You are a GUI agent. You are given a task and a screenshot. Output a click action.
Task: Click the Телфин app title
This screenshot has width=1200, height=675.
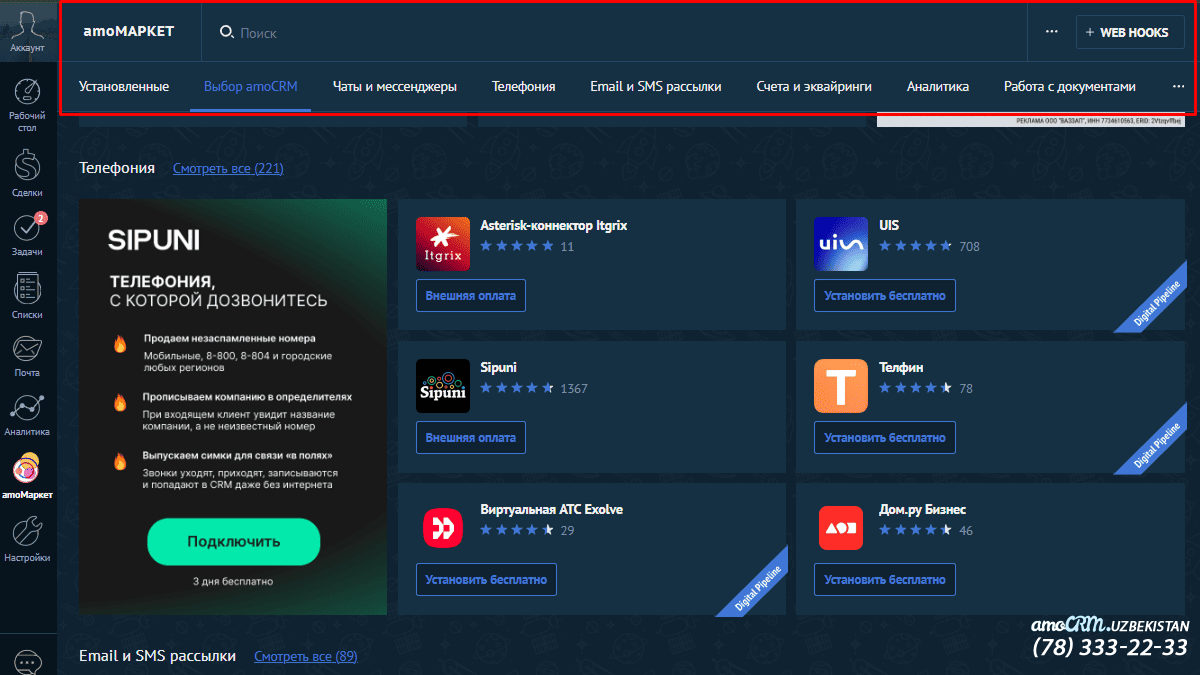(901, 368)
